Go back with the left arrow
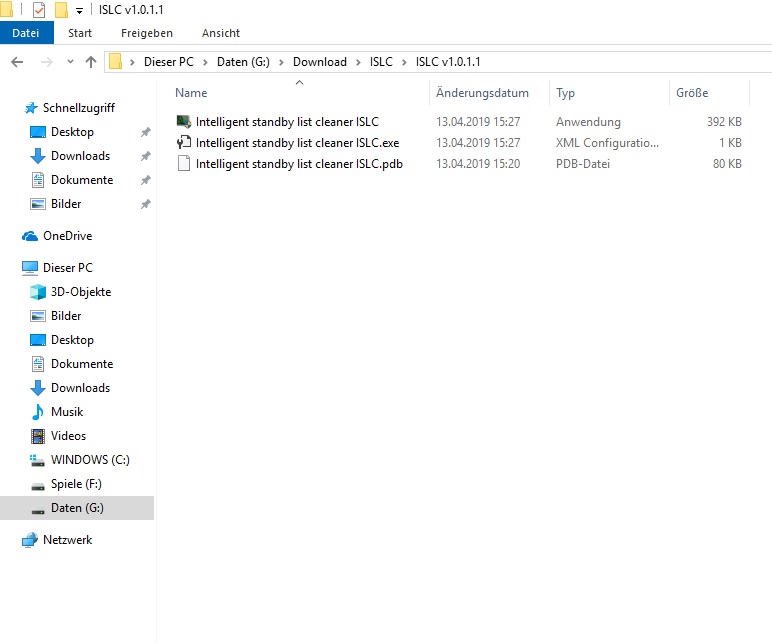 click(x=17, y=62)
